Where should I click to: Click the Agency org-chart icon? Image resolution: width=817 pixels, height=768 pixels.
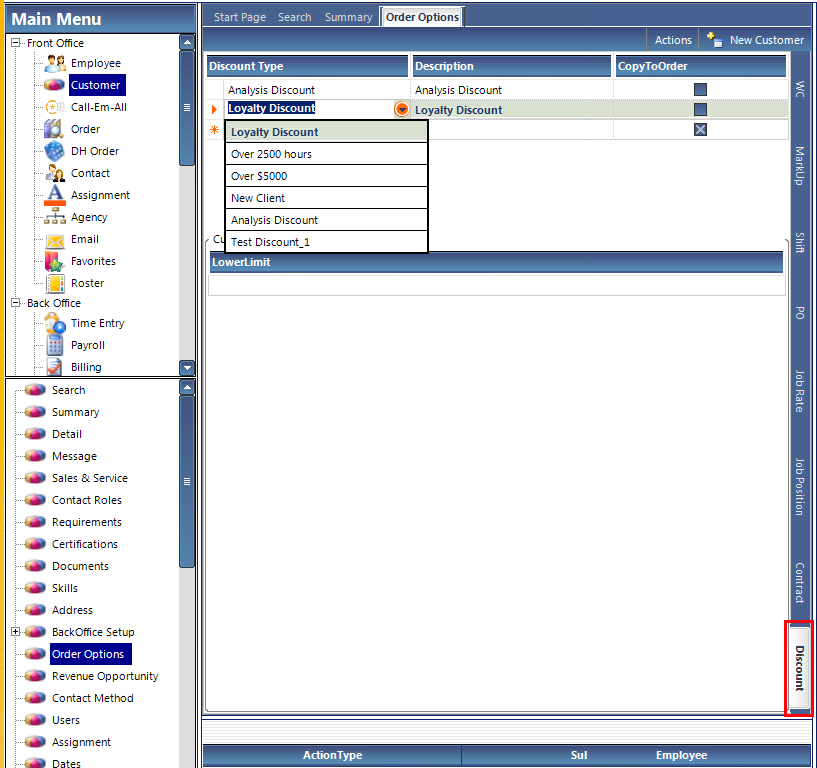pyautogui.click(x=55, y=217)
